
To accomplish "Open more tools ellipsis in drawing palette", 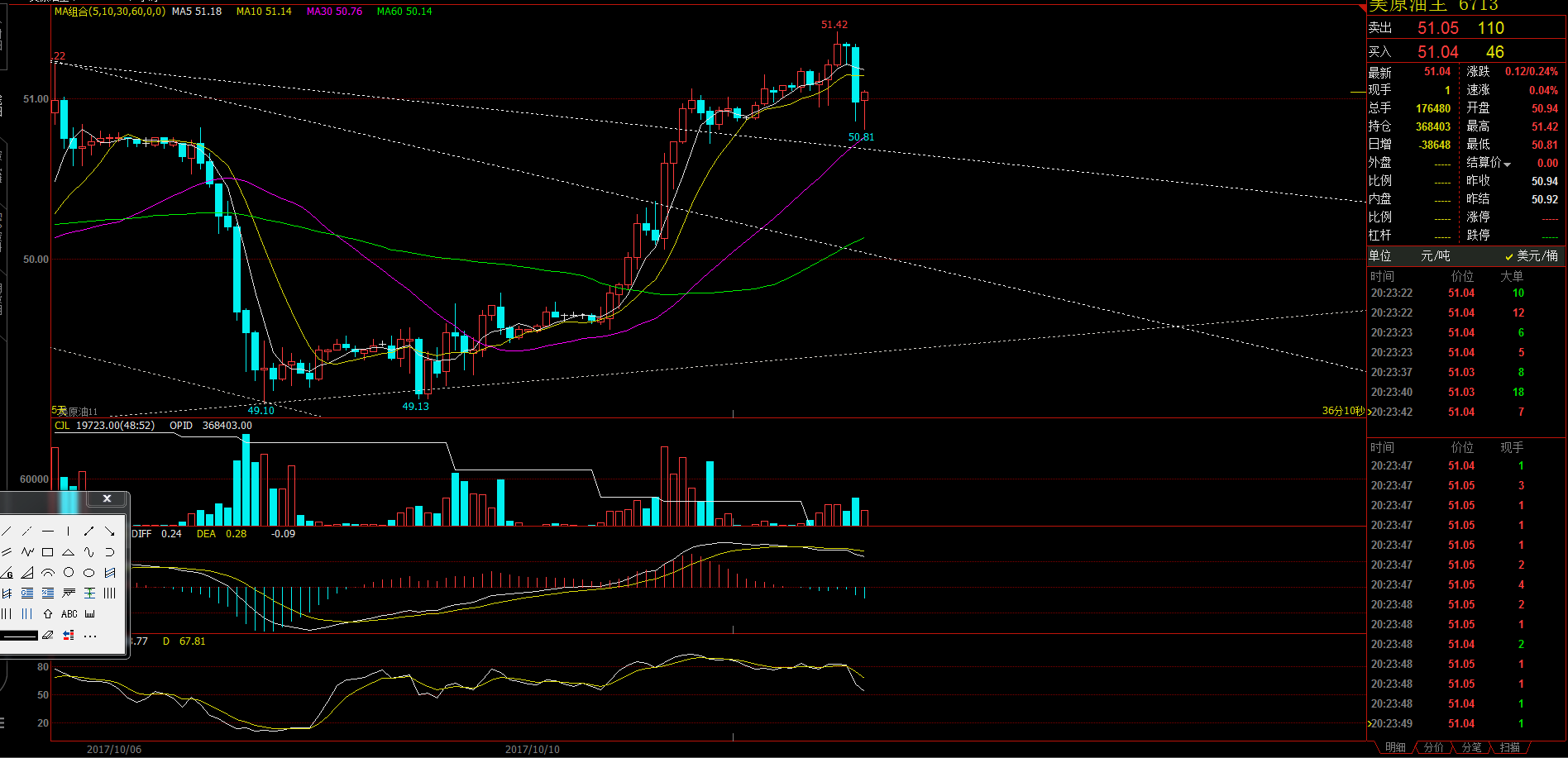I will click(90, 636).
